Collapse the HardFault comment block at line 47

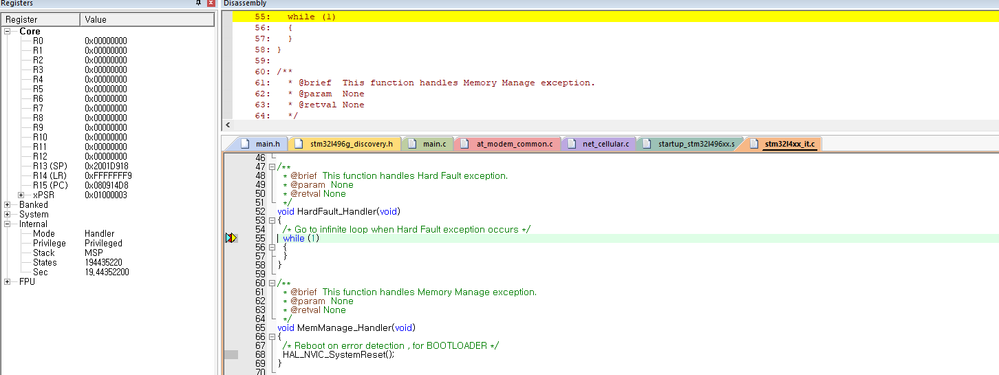coord(272,167)
